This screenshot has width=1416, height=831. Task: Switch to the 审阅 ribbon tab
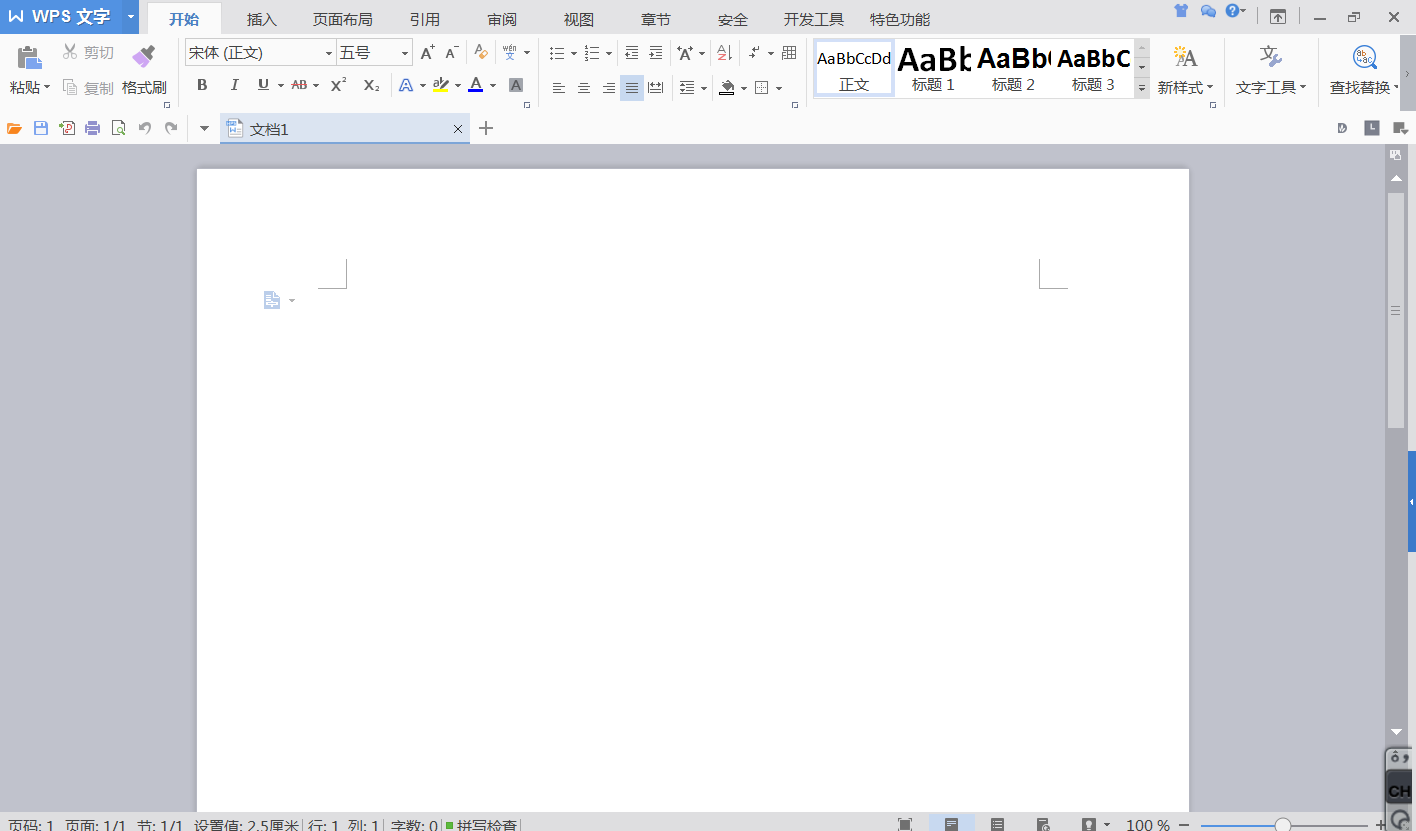pyautogui.click(x=502, y=19)
